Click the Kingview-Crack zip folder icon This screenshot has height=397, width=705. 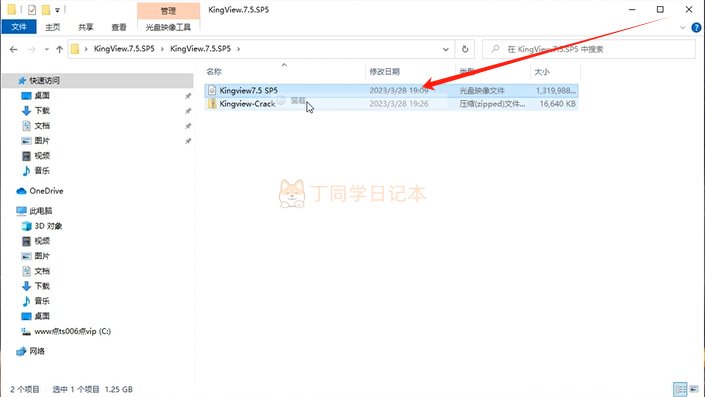[x=212, y=104]
